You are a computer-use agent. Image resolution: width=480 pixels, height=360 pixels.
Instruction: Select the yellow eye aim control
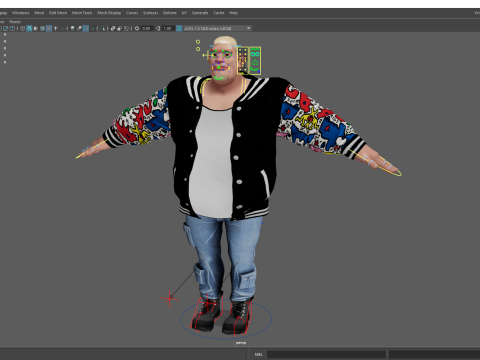pyautogui.click(x=206, y=55)
